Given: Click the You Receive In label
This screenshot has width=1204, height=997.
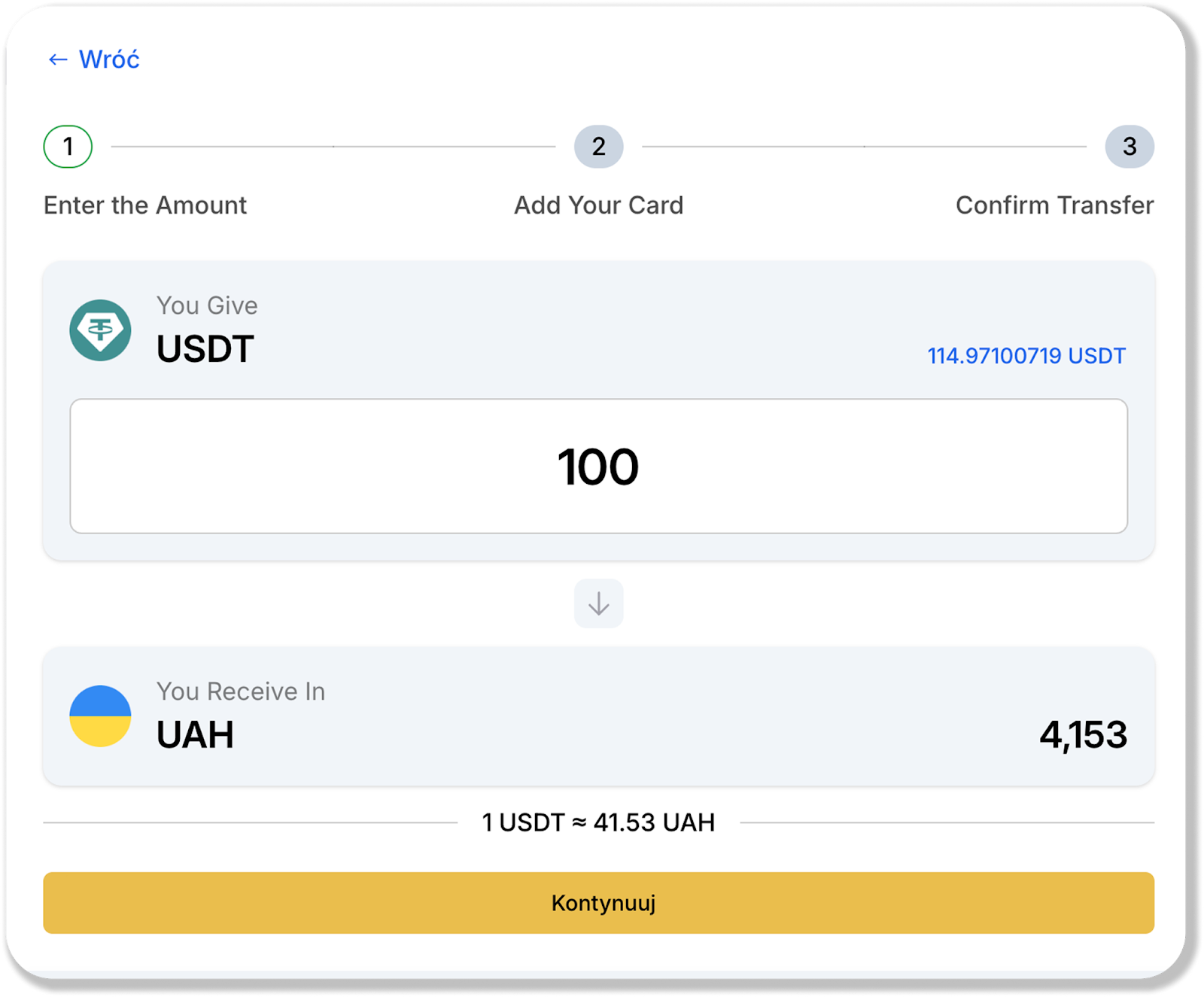Looking at the screenshot, I should tap(241, 692).
